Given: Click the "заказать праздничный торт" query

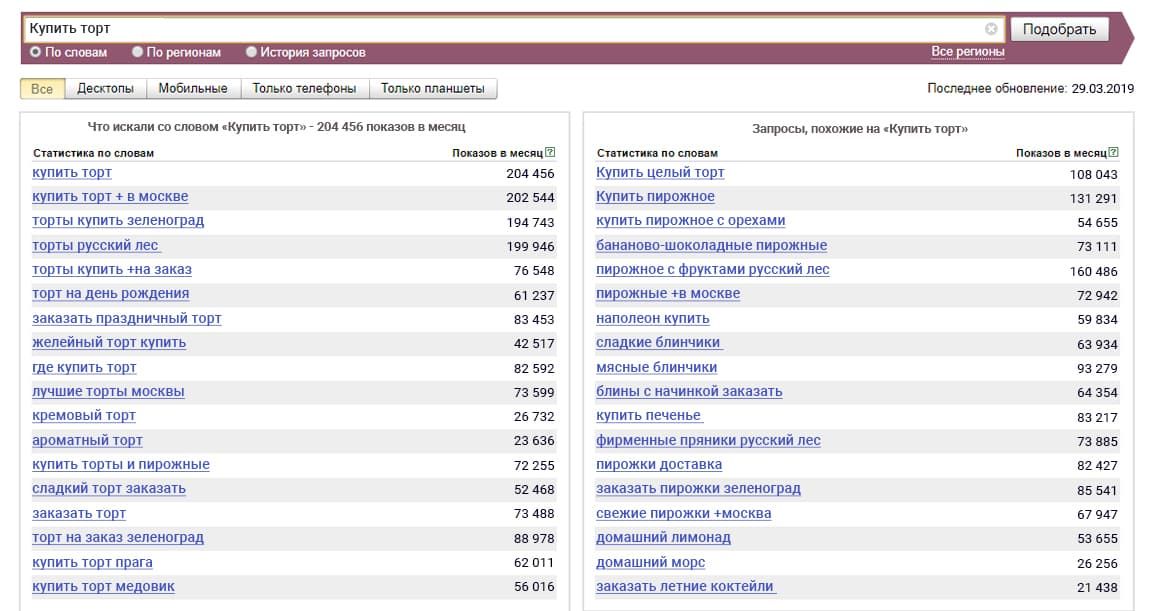Looking at the screenshot, I should [127, 318].
